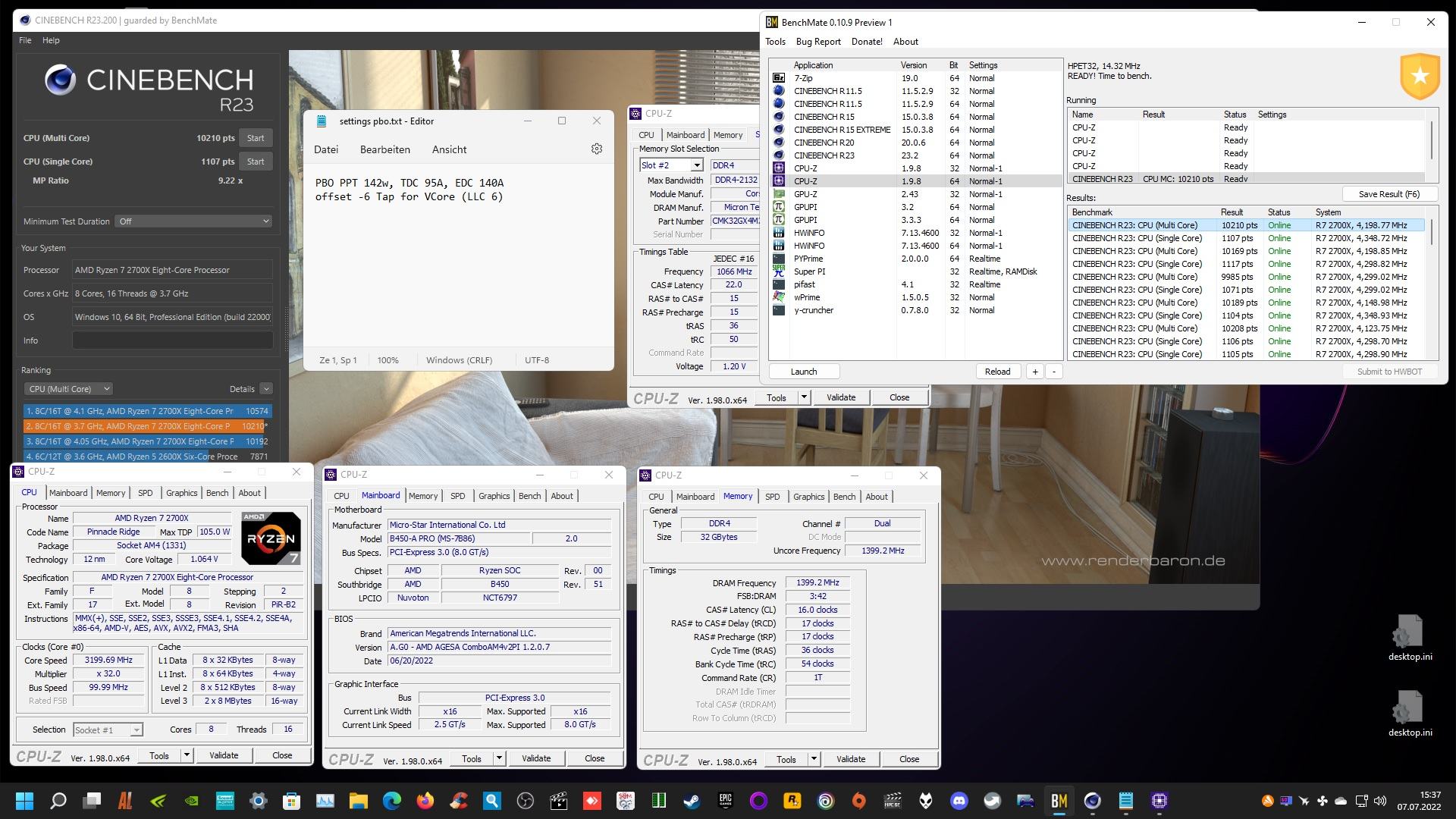Image resolution: width=1456 pixels, height=819 pixels.
Task: Open the Bug Report menu in BenchMate
Action: tap(818, 42)
